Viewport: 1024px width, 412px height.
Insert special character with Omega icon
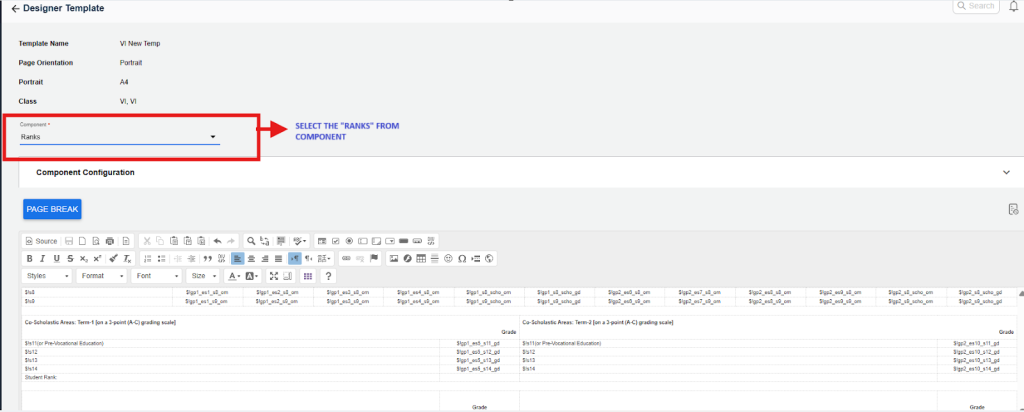(x=462, y=258)
